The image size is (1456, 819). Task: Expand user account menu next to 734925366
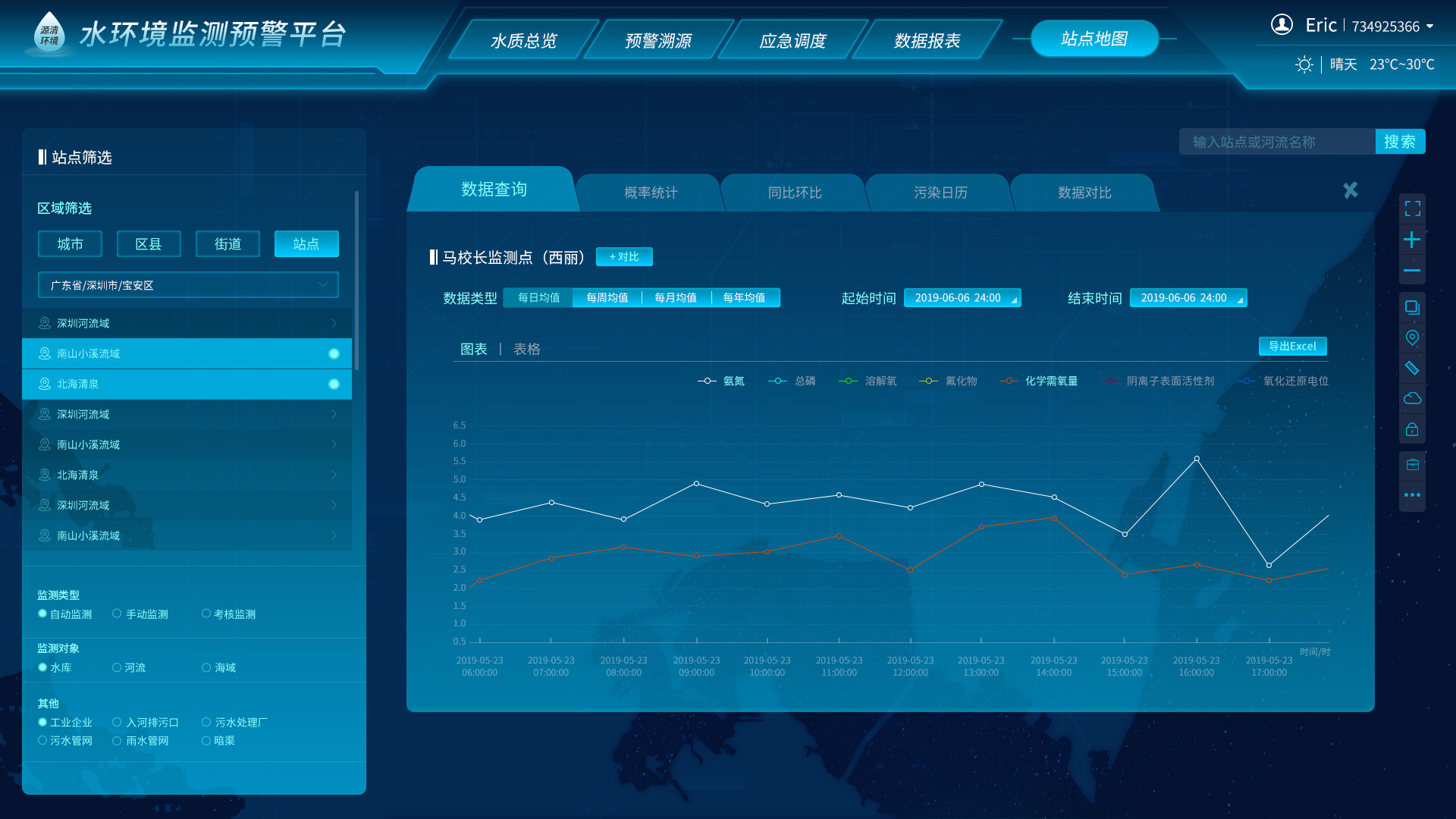tap(1429, 27)
